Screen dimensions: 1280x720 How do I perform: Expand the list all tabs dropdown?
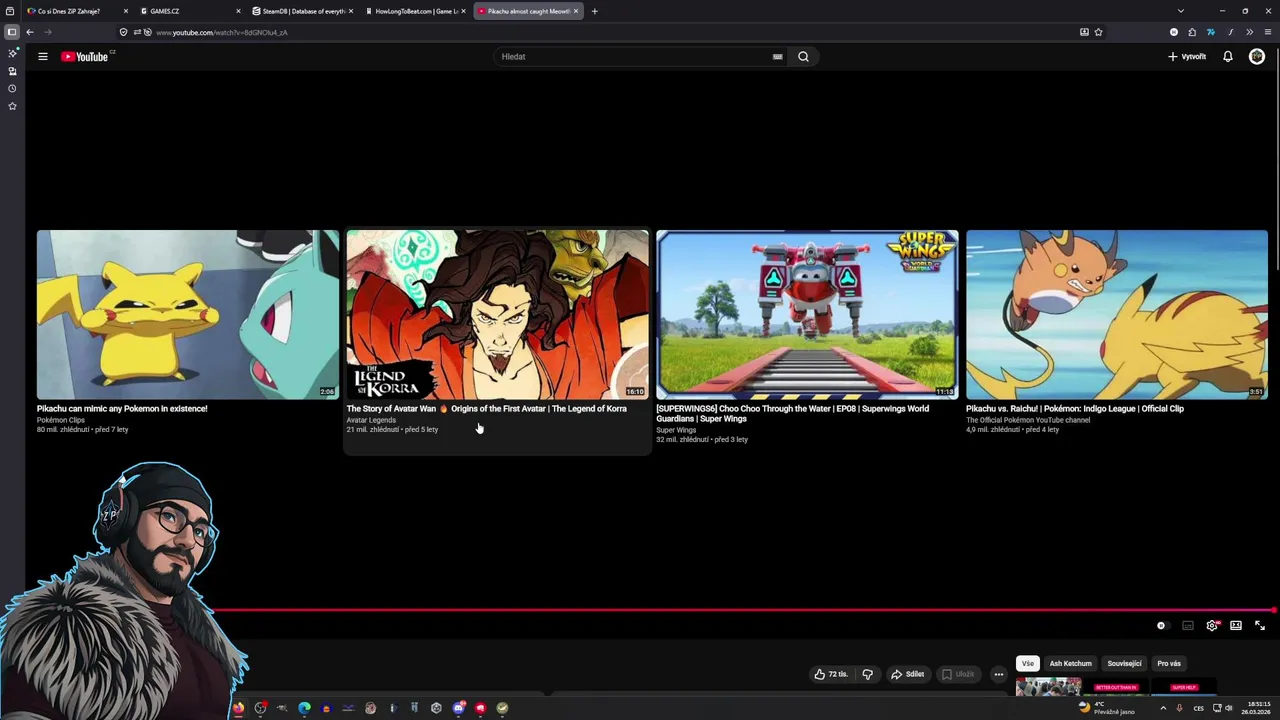[x=1181, y=11]
